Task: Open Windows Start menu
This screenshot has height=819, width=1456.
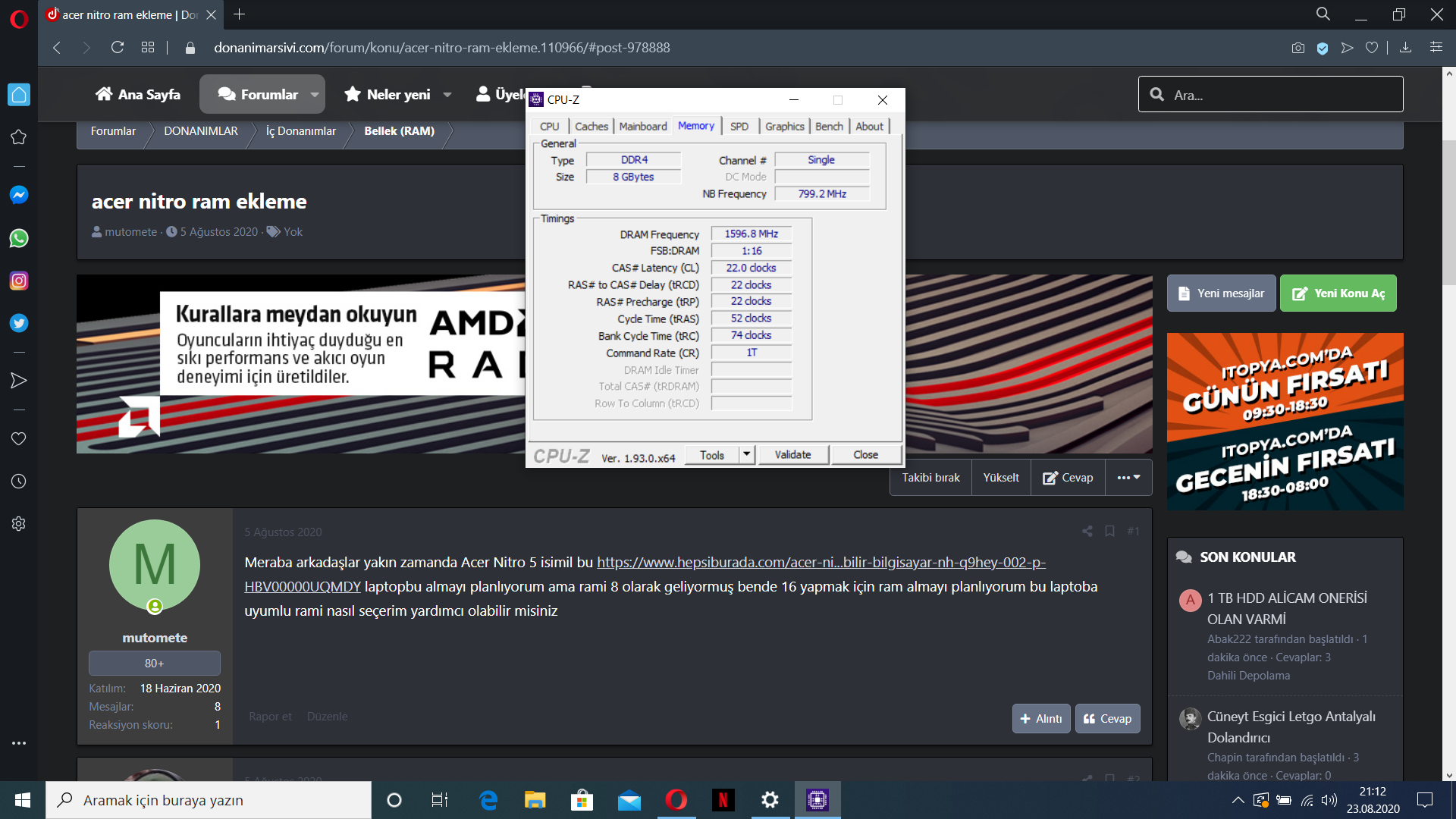Action: point(23,800)
